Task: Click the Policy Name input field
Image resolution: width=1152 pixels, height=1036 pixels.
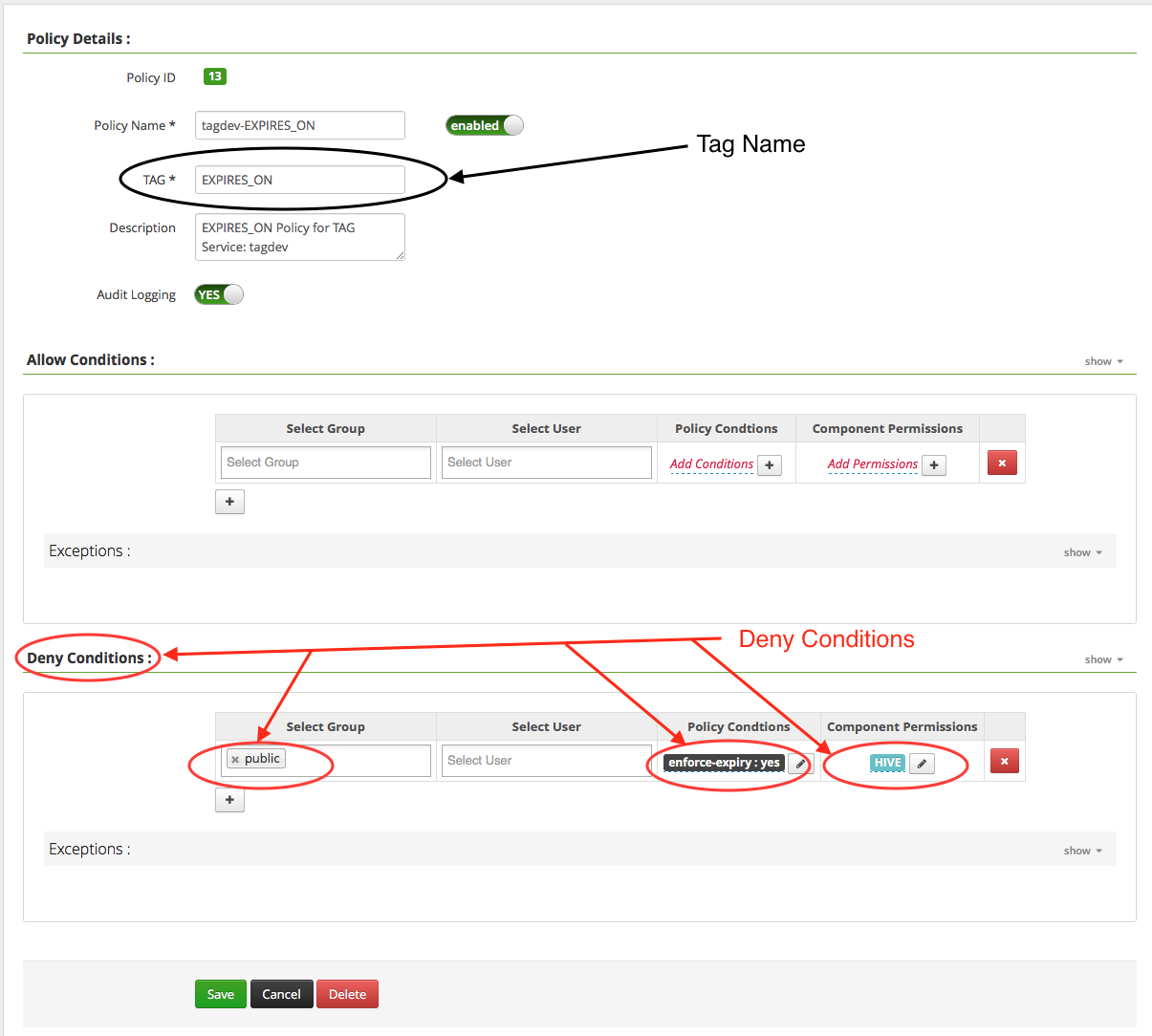Action: click(299, 125)
